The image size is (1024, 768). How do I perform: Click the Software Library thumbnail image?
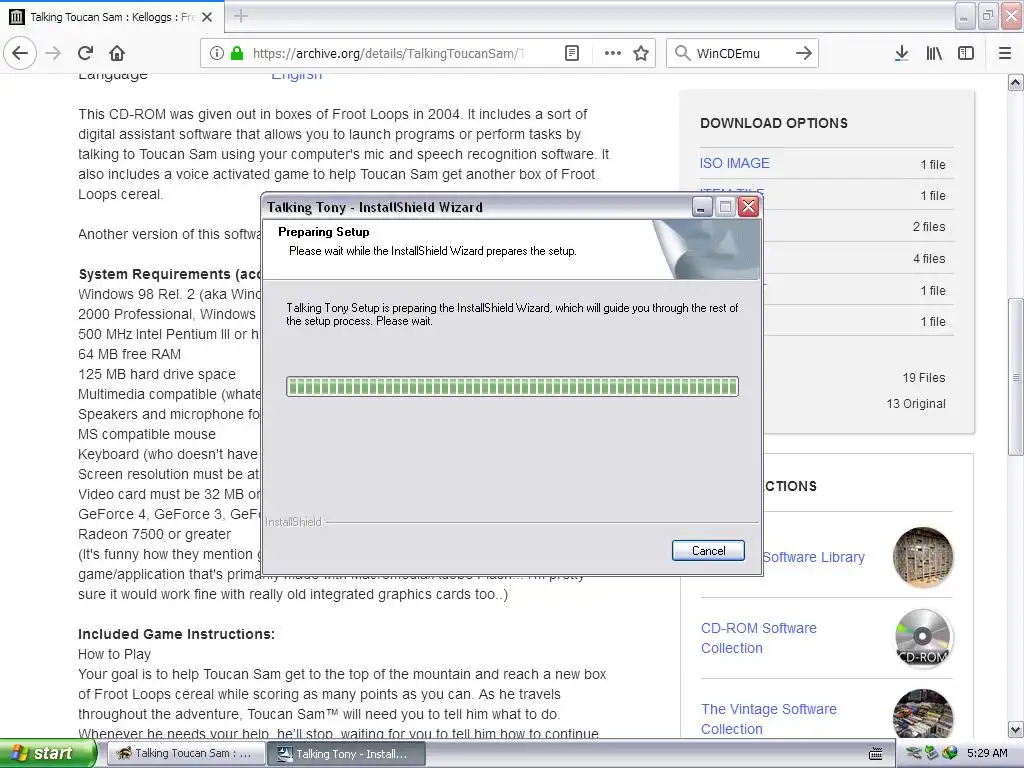point(923,557)
